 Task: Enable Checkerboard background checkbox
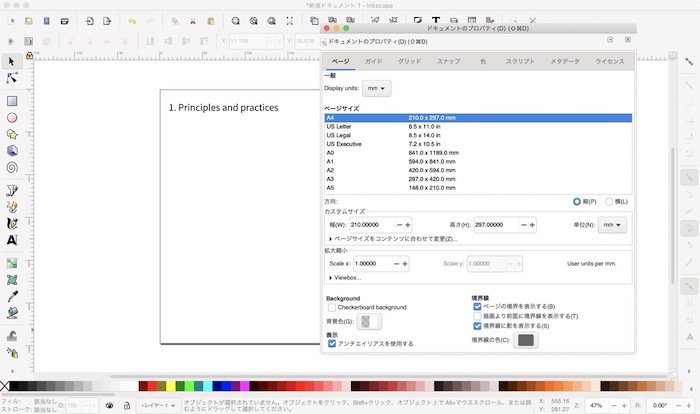point(332,307)
